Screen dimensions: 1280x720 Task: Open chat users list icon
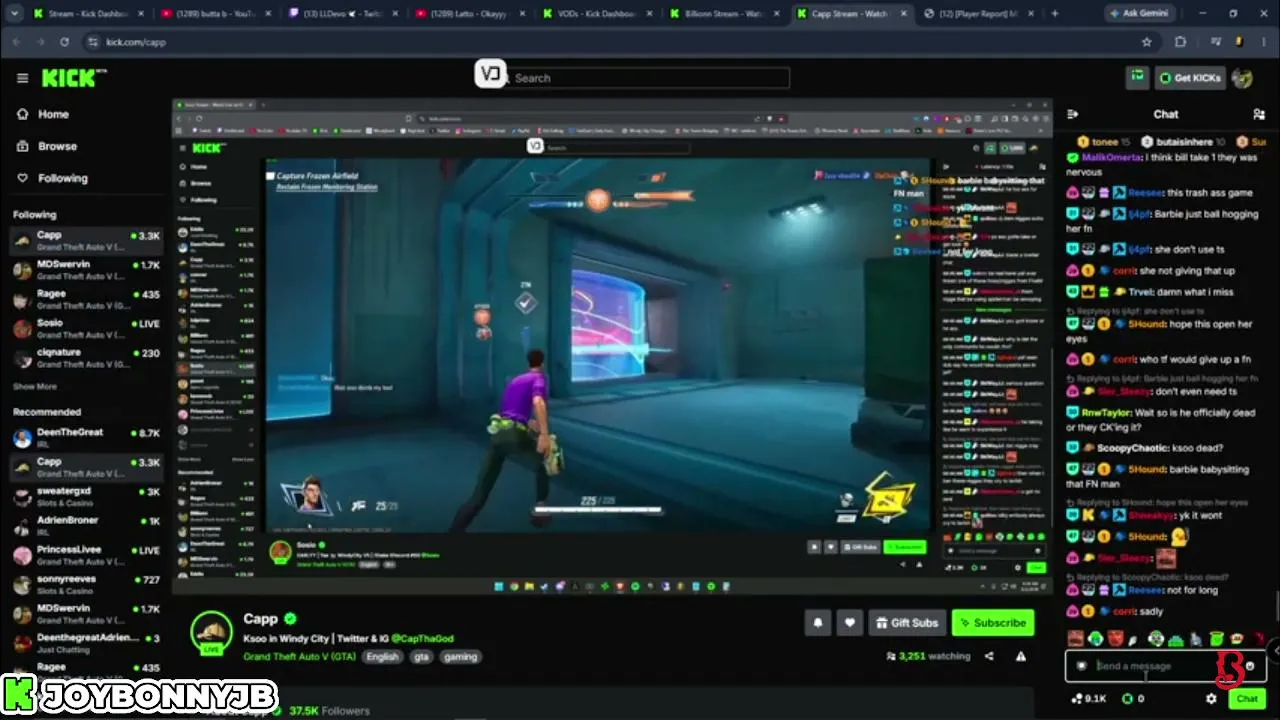[x=1258, y=114]
